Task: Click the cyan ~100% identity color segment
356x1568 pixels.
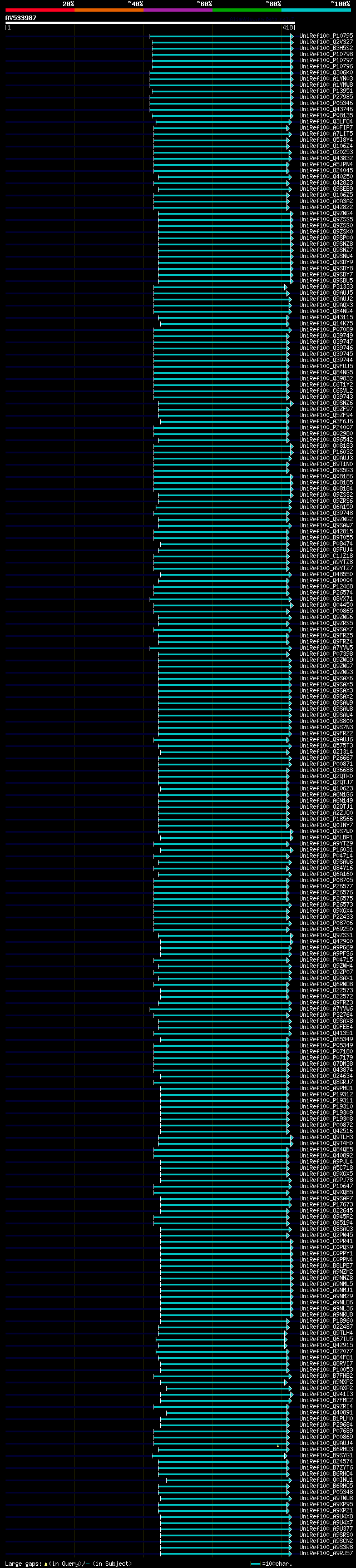Action: tap(316, 10)
